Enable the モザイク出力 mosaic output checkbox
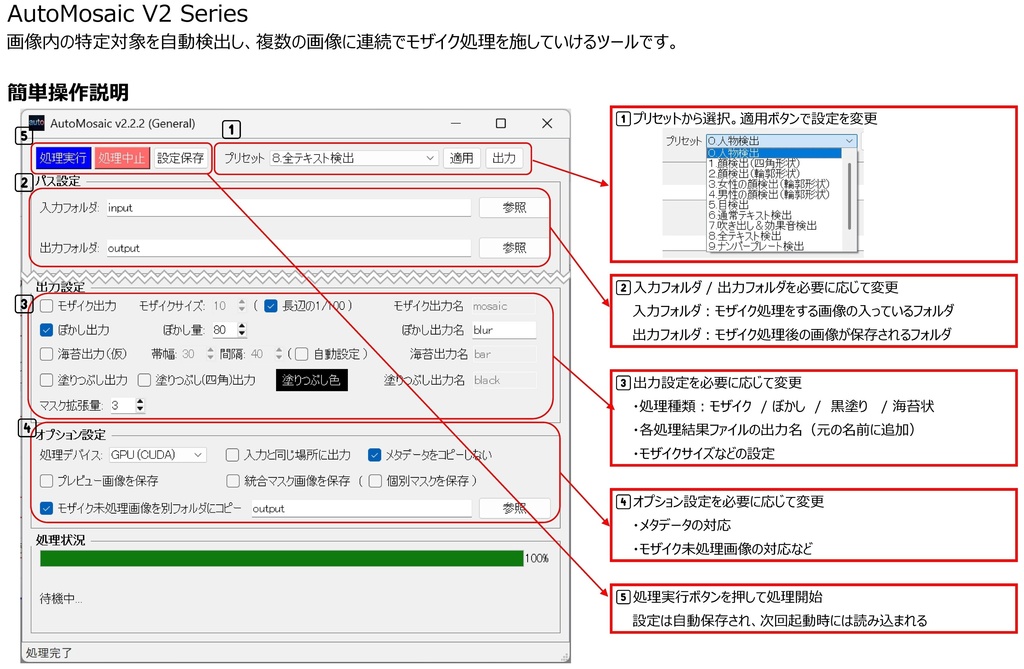Viewport: 1024px width, 669px height. coord(48,306)
